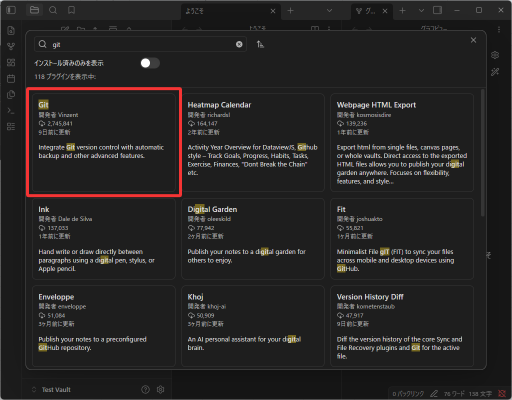
Task: Open the canvas ribbon icon
Action: (x=11, y=62)
